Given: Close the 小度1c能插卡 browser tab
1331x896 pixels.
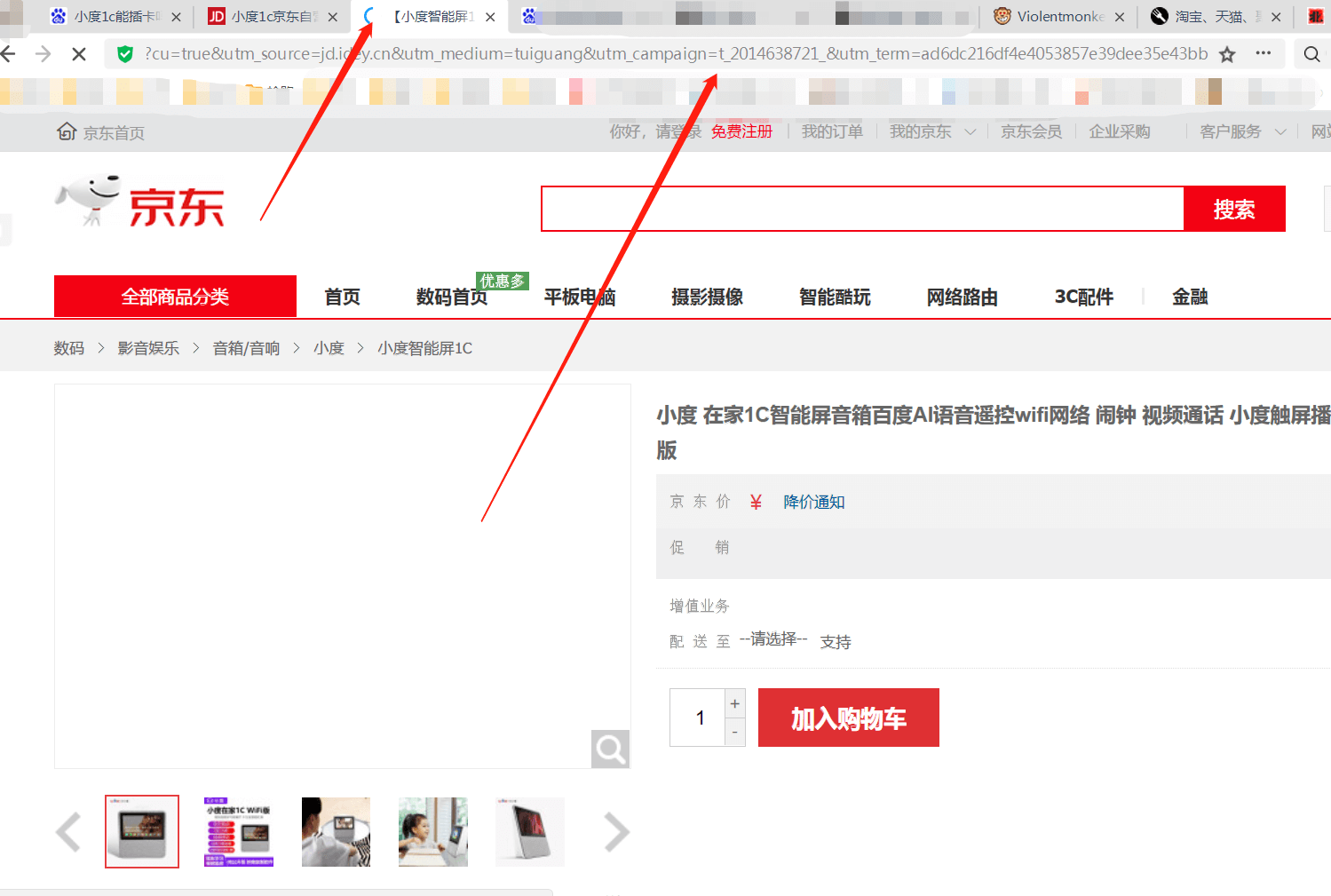Looking at the screenshot, I should [176, 17].
